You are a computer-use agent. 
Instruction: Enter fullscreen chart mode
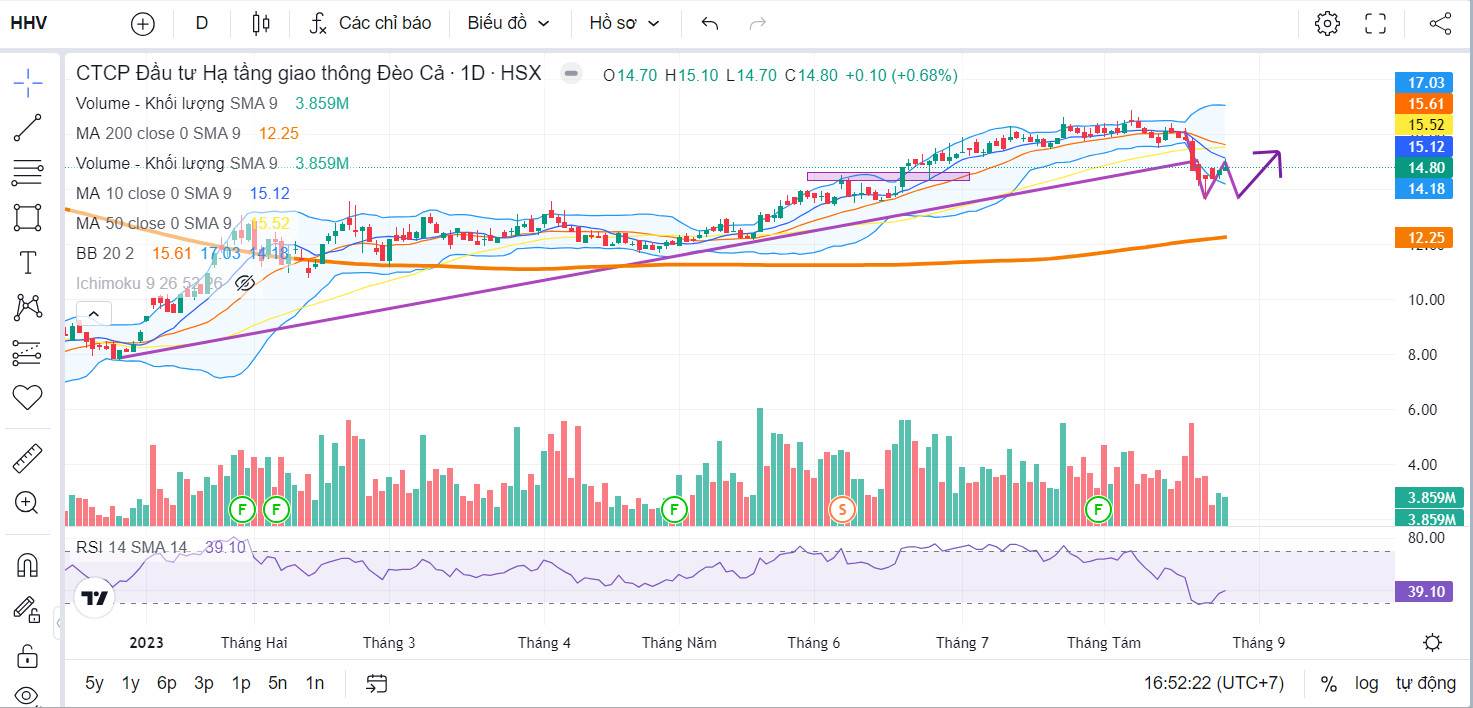[1376, 24]
